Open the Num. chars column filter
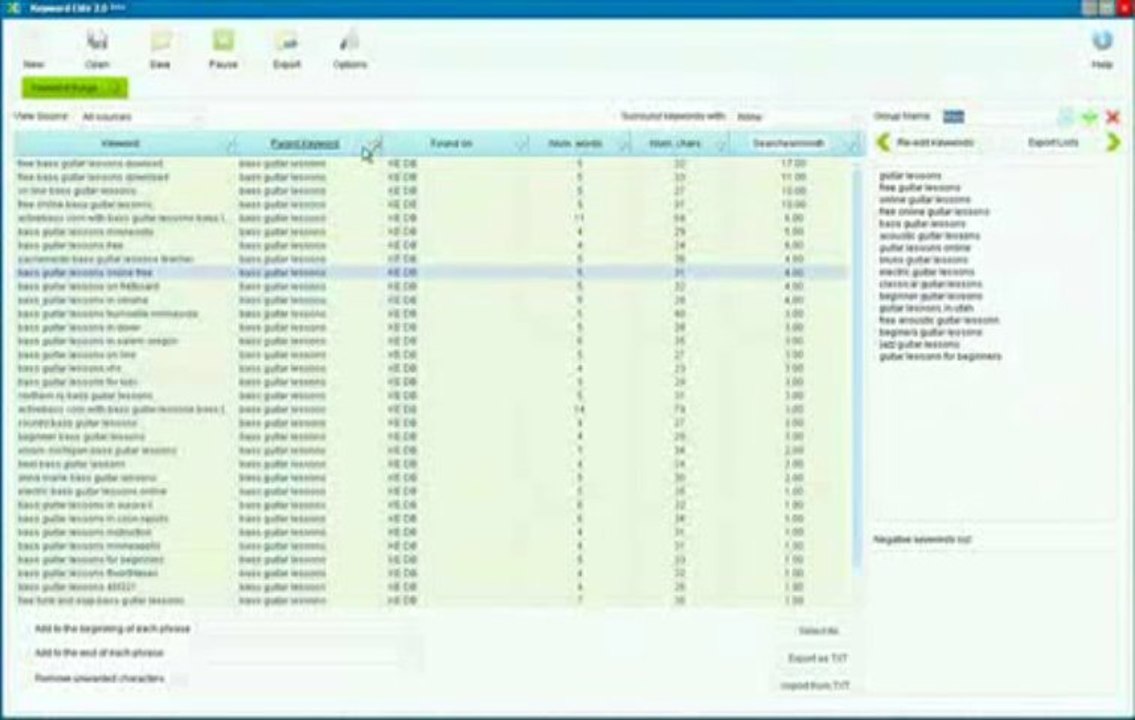This screenshot has height=720, width=1135. [x=721, y=144]
